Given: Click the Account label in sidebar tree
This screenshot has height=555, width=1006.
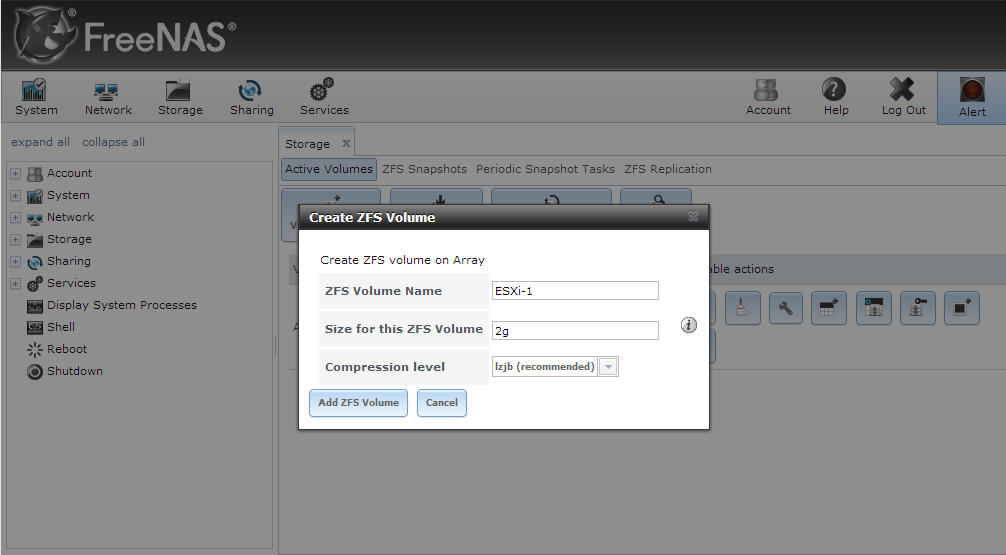Looking at the screenshot, I should tap(69, 173).
